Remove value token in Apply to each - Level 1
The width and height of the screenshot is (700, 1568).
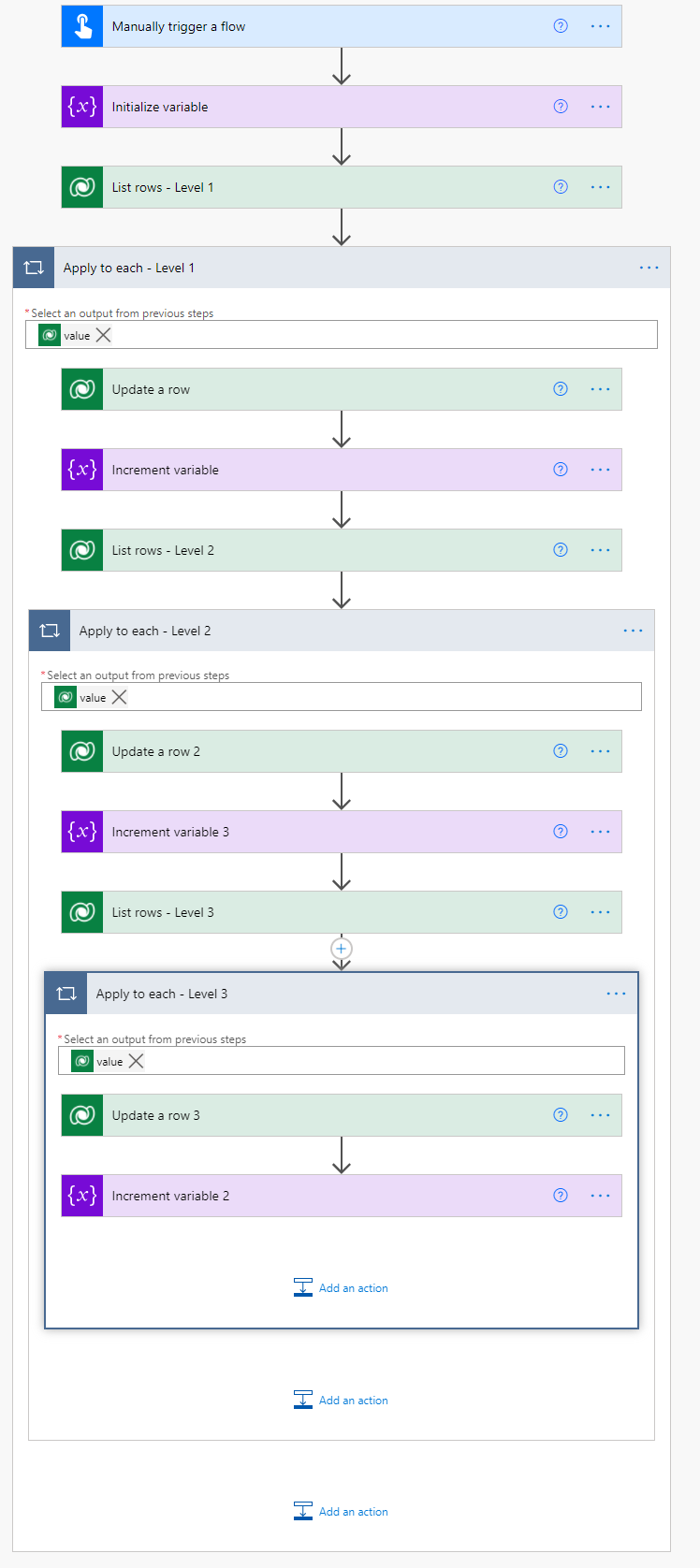point(104,335)
